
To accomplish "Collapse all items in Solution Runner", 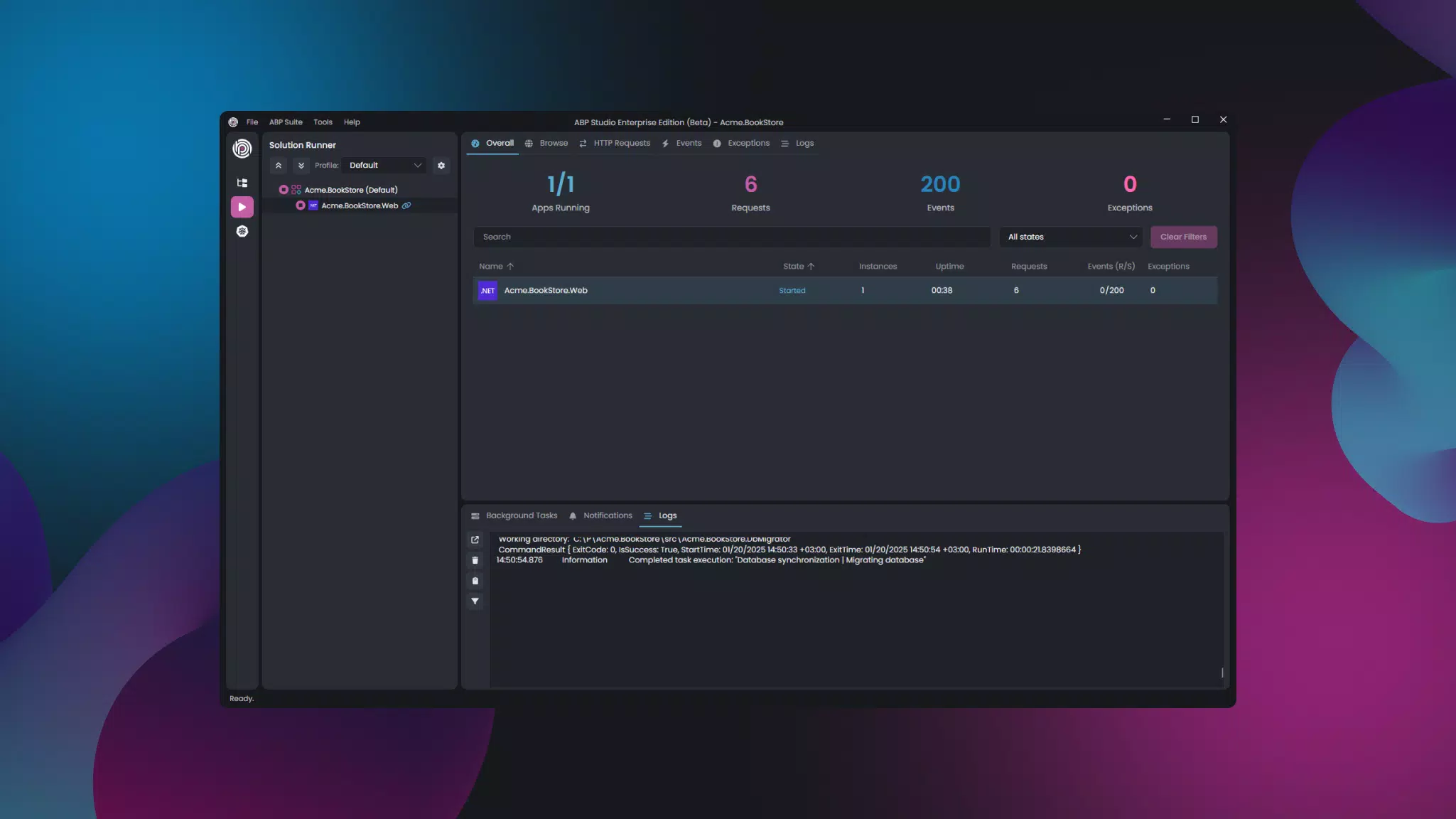I will pos(279,166).
